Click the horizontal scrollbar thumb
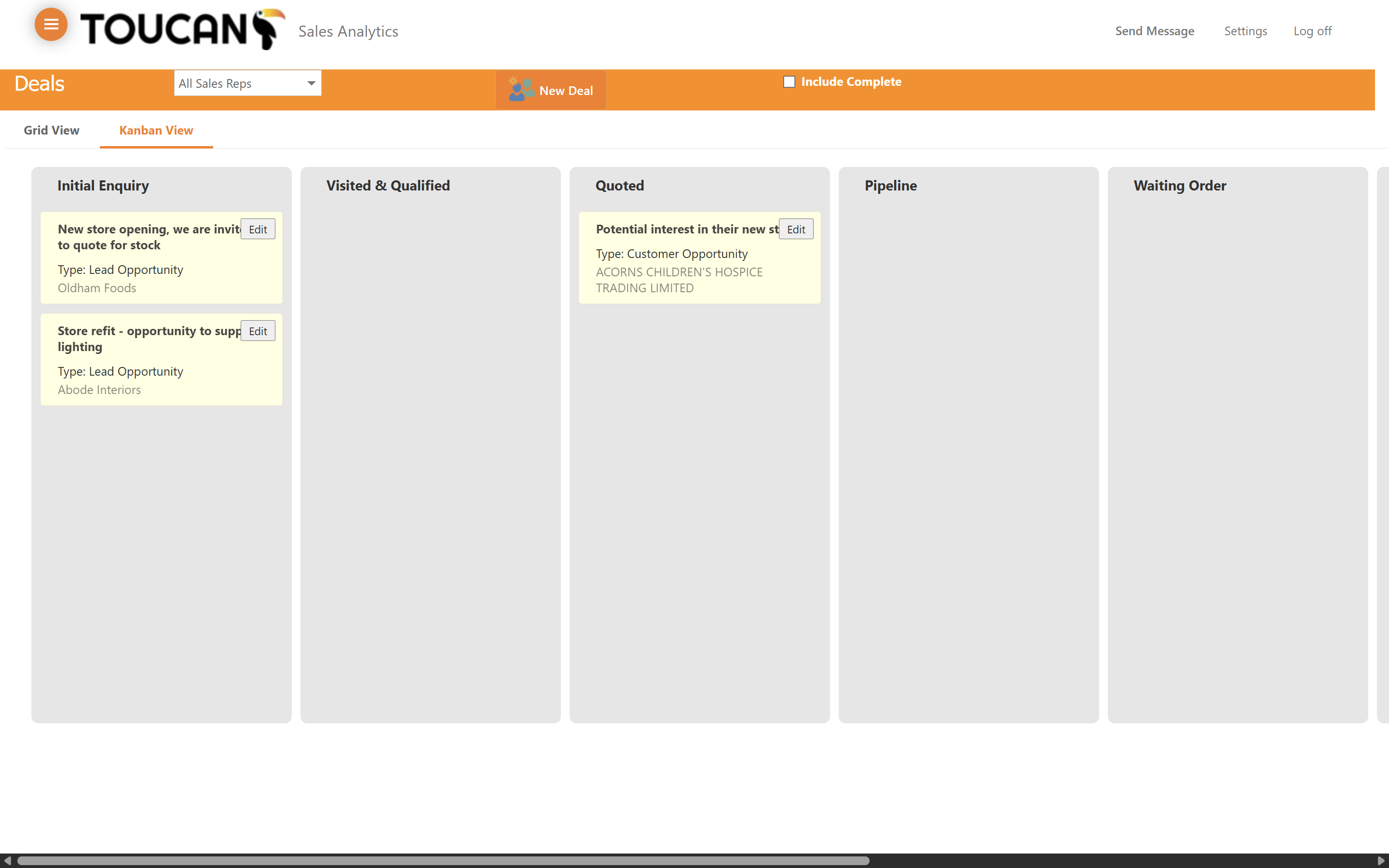Image resolution: width=1389 pixels, height=868 pixels. point(443,861)
